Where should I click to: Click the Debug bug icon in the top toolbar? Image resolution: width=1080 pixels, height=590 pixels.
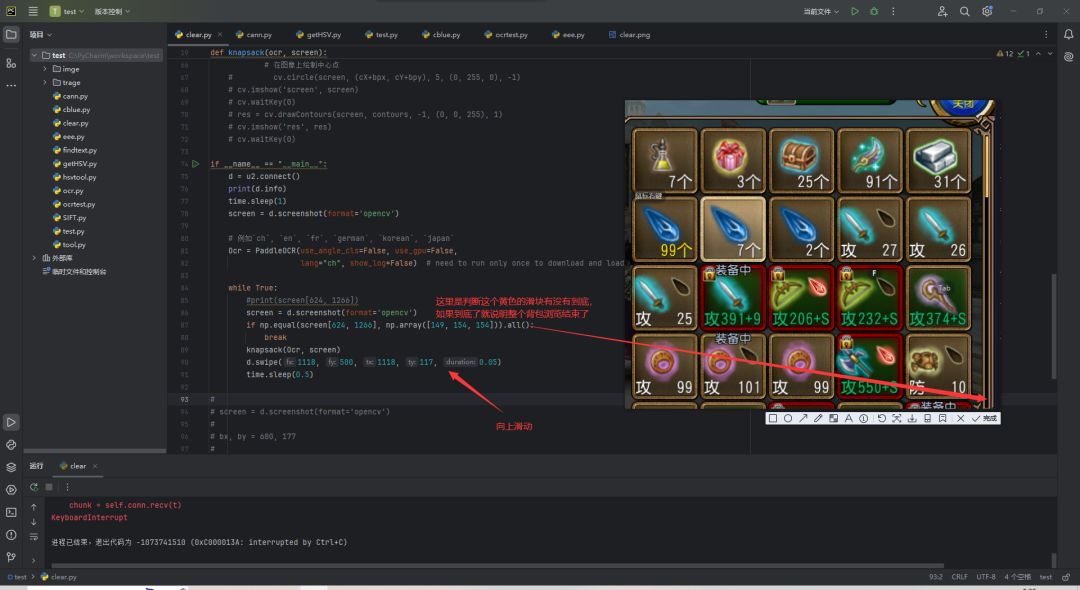(874, 11)
